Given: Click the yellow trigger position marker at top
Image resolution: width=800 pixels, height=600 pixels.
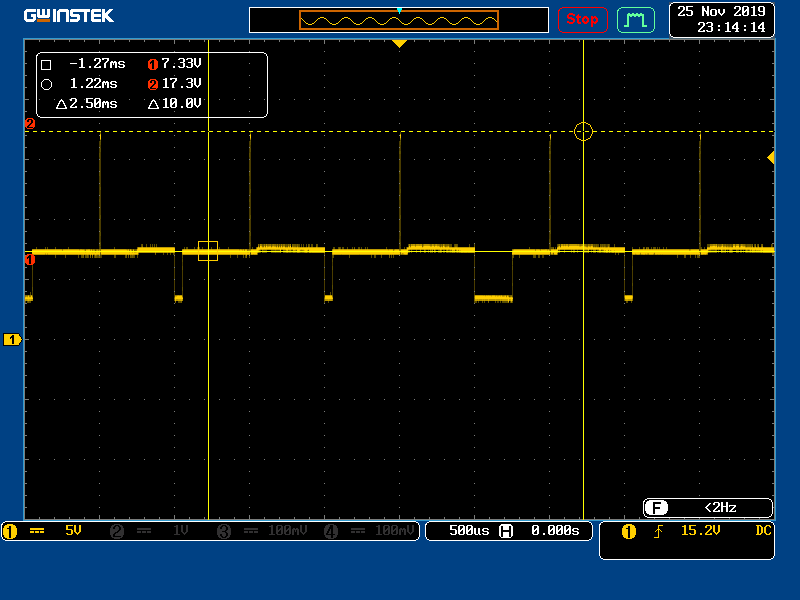Looking at the screenshot, I should [399, 44].
